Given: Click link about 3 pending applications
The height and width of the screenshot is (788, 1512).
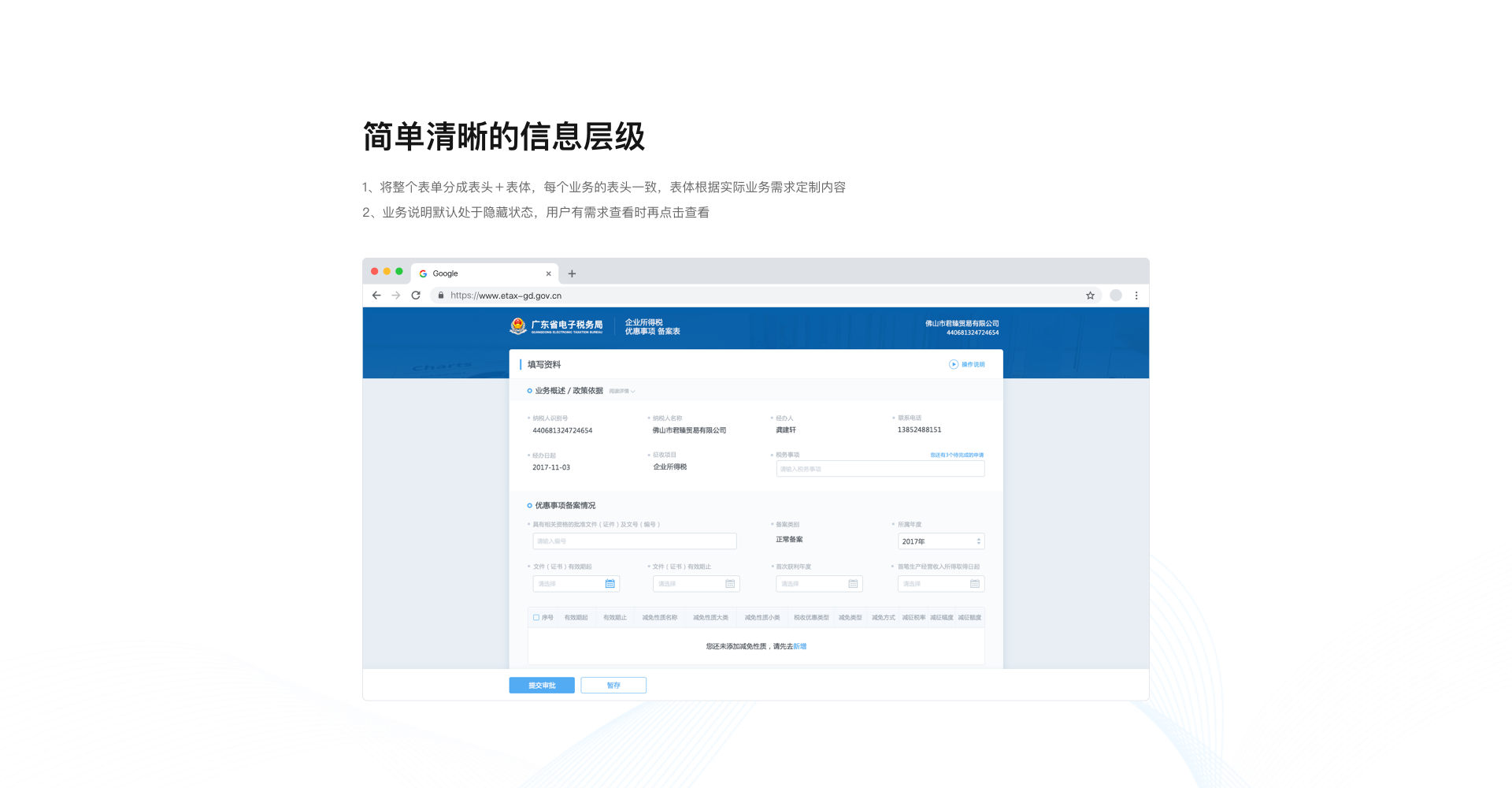Looking at the screenshot, I should click(x=957, y=455).
